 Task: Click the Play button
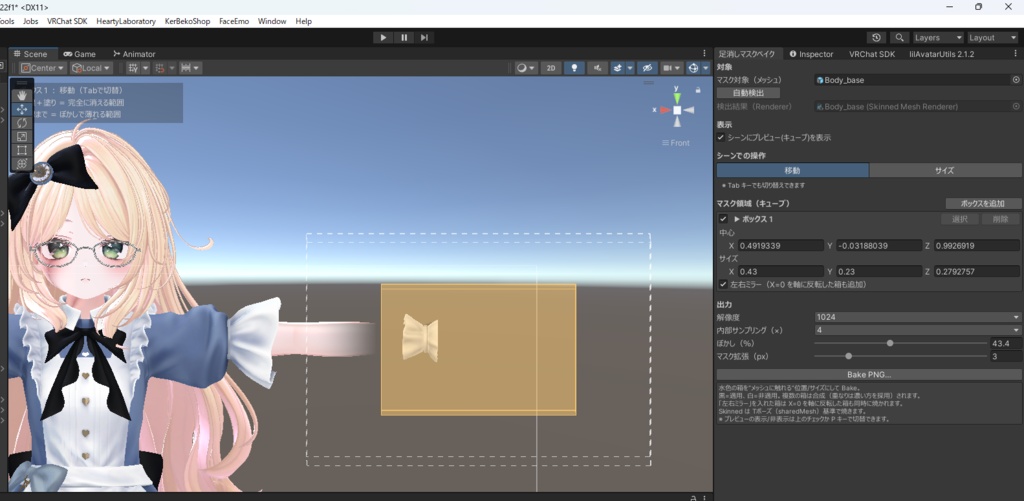383,37
